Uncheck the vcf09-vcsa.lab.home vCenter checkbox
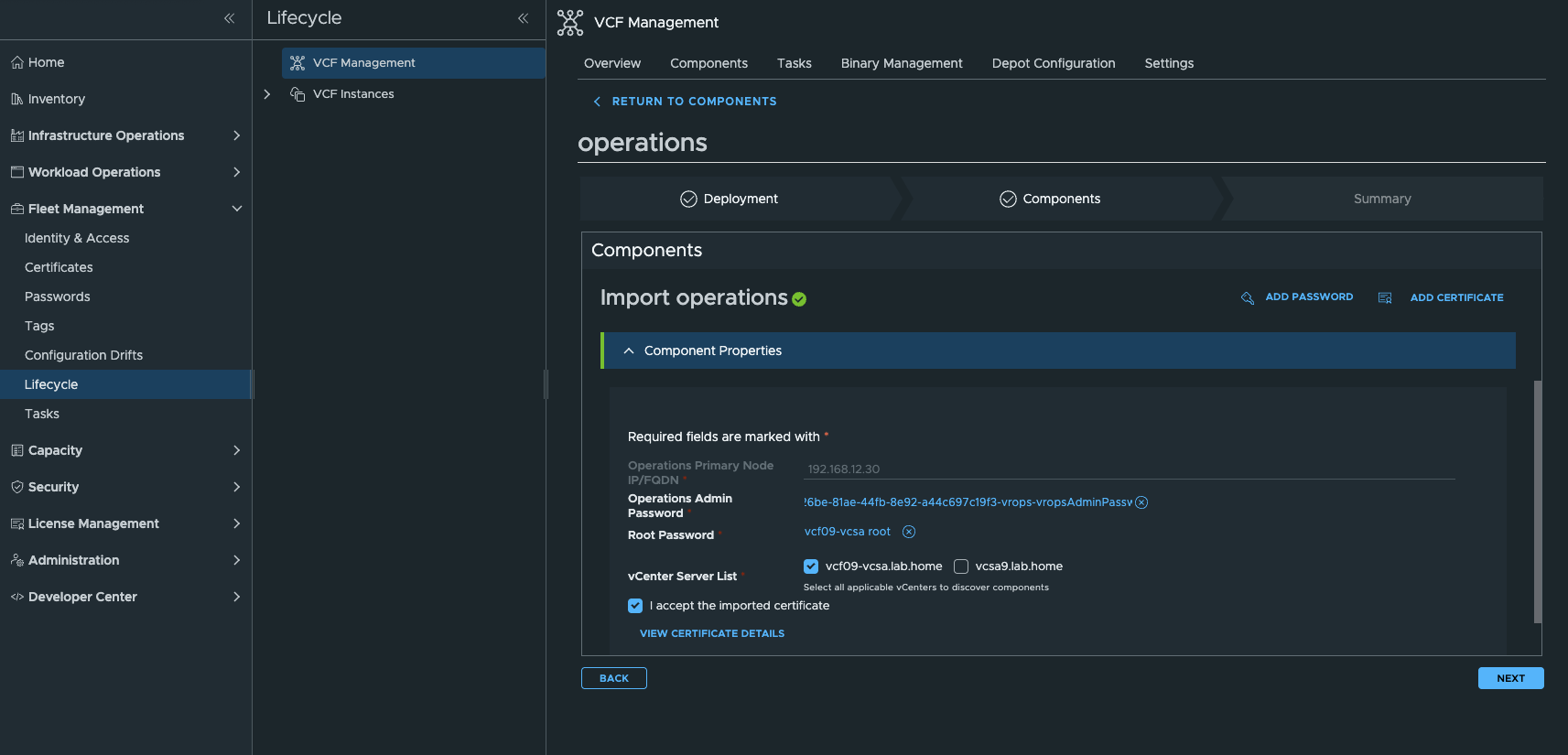Image resolution: width=1568 pixels, height=755 pixels. pos(811,566)
